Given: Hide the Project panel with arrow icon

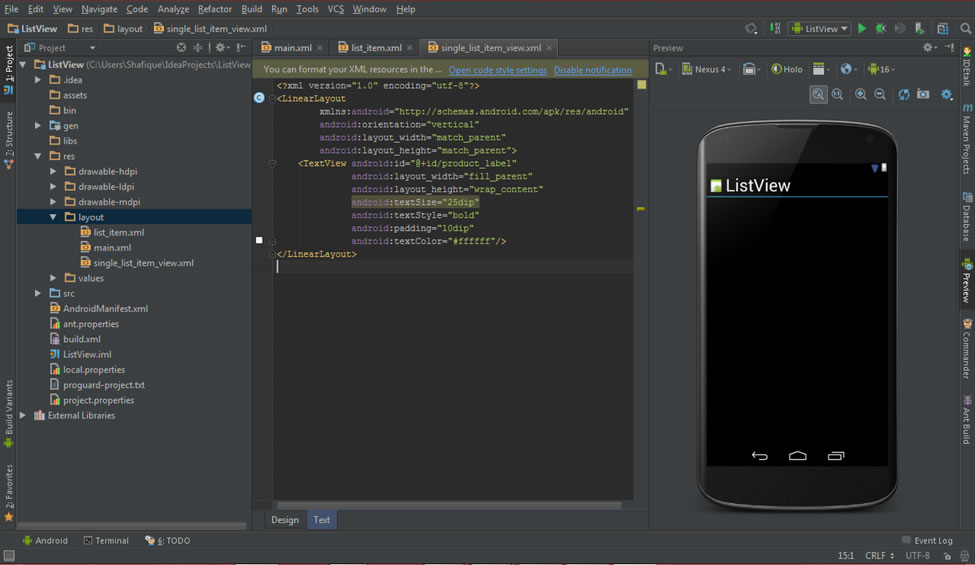Looking at the screenshot, I should [241, 47].
